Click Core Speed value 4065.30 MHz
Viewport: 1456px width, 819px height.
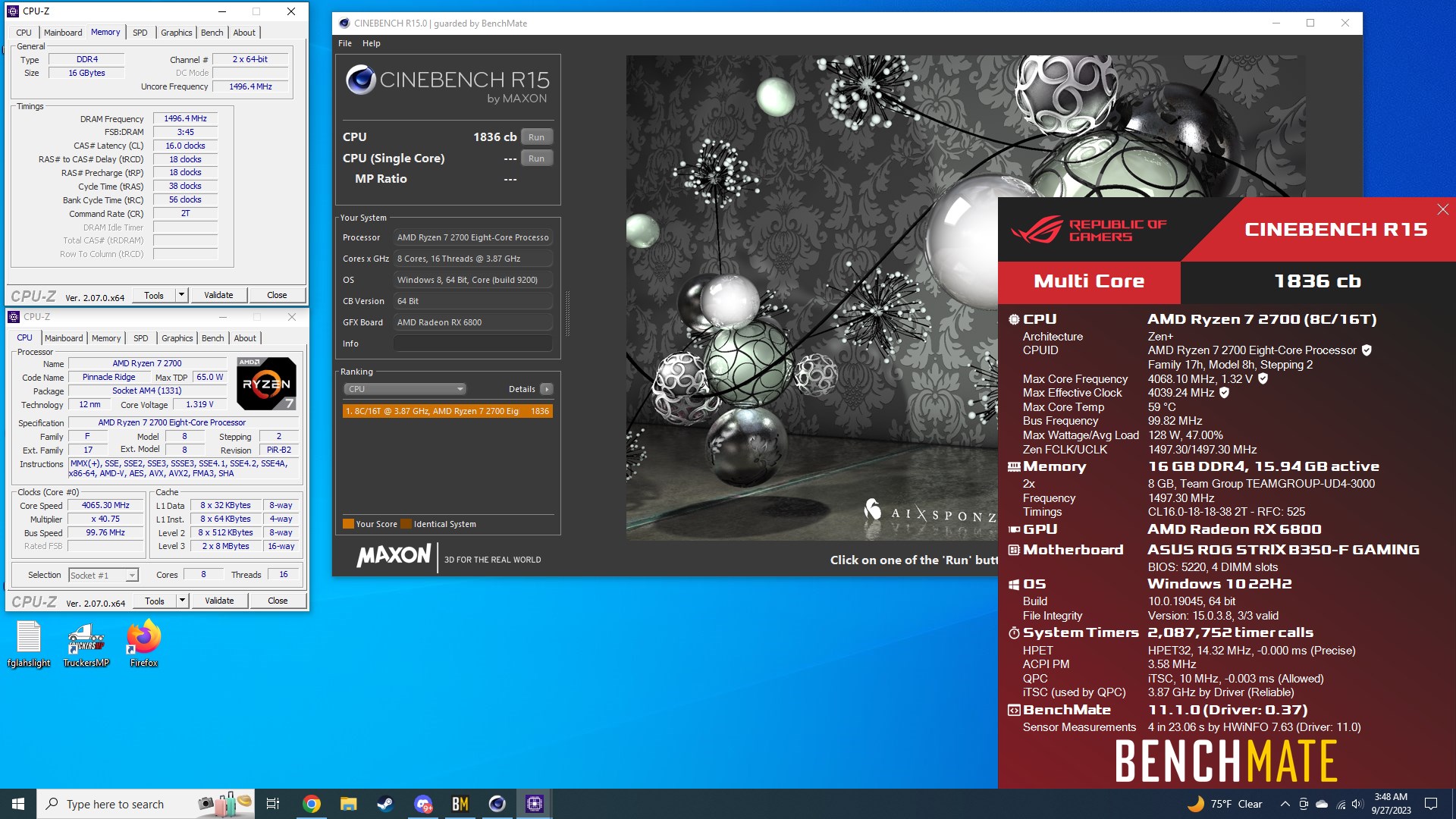[x=105, y=505]
